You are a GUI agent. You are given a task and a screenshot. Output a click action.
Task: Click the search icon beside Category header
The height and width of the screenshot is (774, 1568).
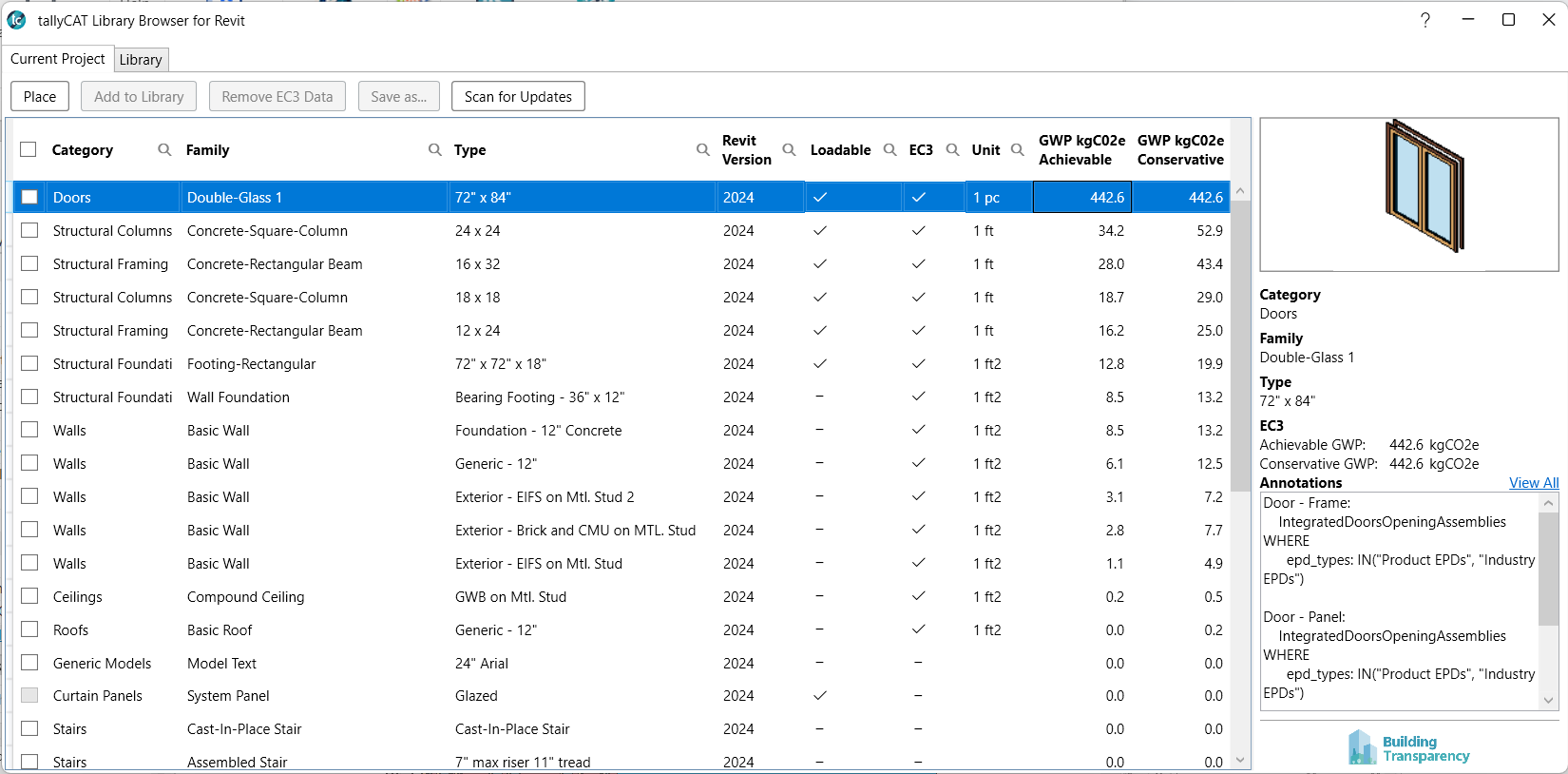click(x=164, y=150)
